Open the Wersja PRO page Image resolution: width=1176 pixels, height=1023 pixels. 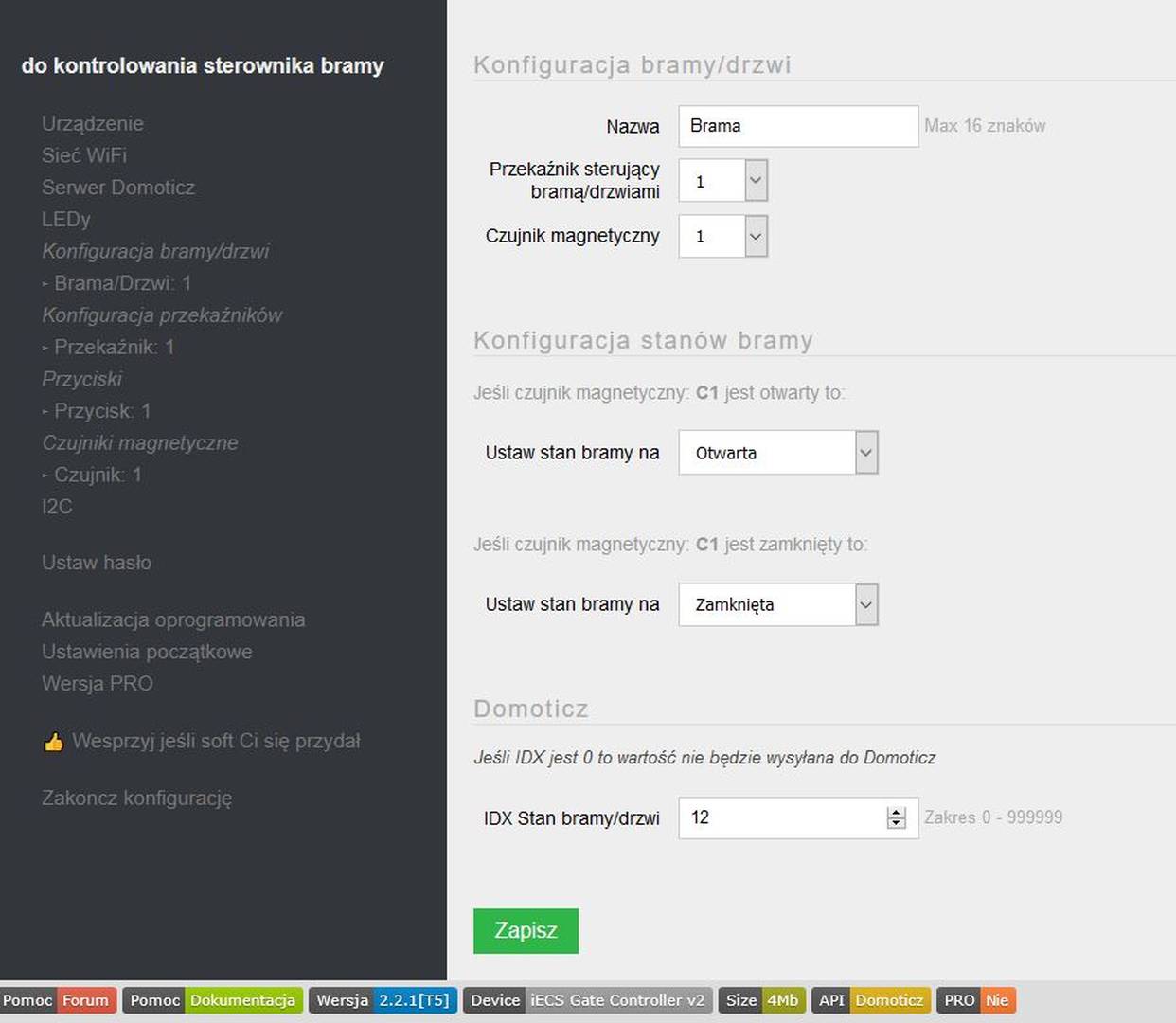pos(98,684)
